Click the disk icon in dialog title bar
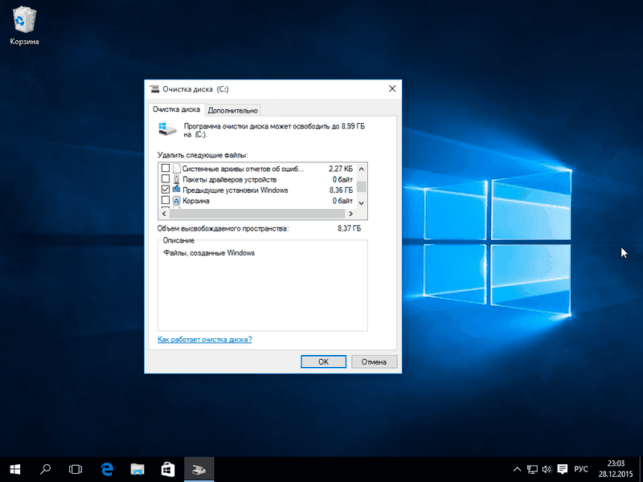Viewport: 643px width, 482px height. point(155,89)
